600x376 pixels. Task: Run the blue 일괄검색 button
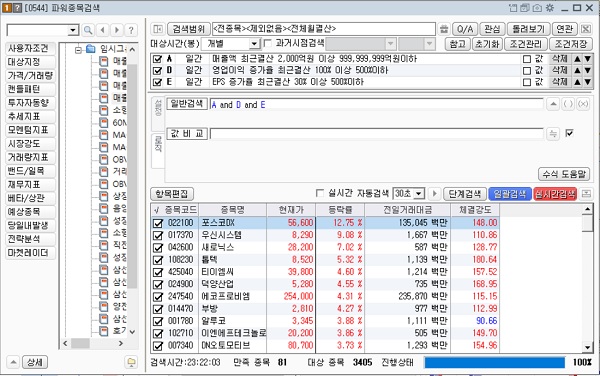(x=510, y=194)
